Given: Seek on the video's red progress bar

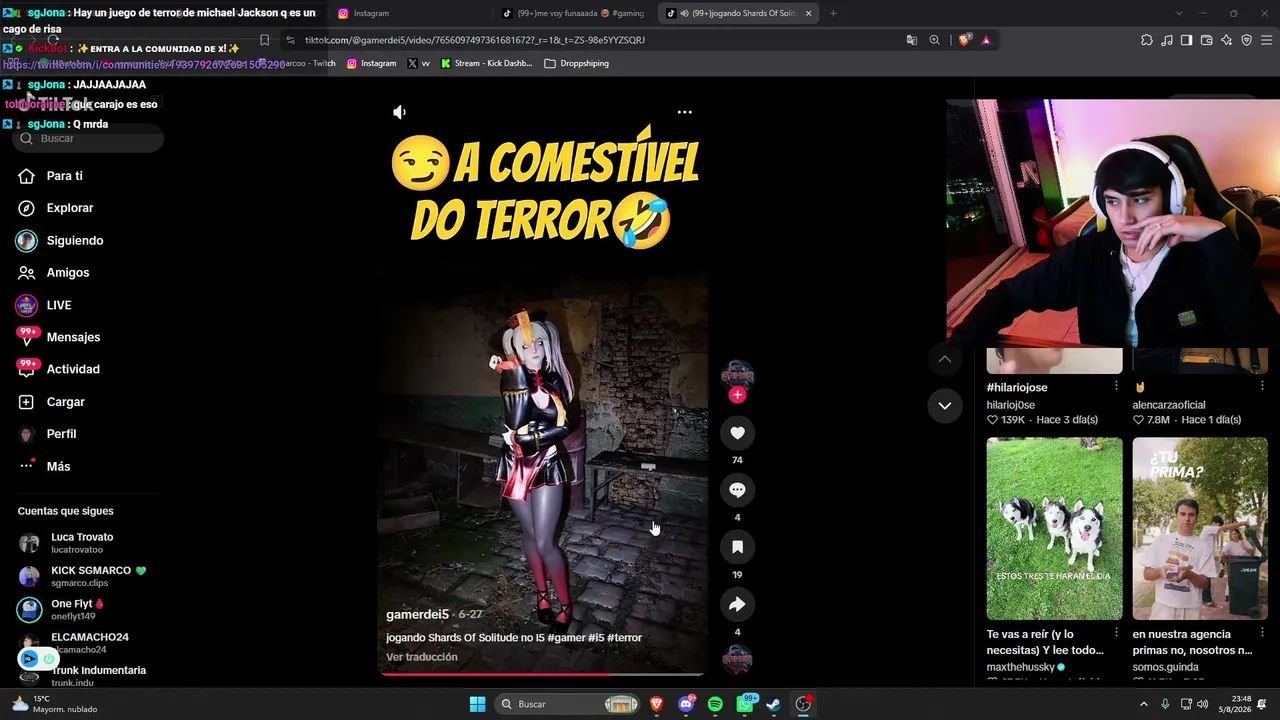Looking at the screenshot, I should pos(543,674).
